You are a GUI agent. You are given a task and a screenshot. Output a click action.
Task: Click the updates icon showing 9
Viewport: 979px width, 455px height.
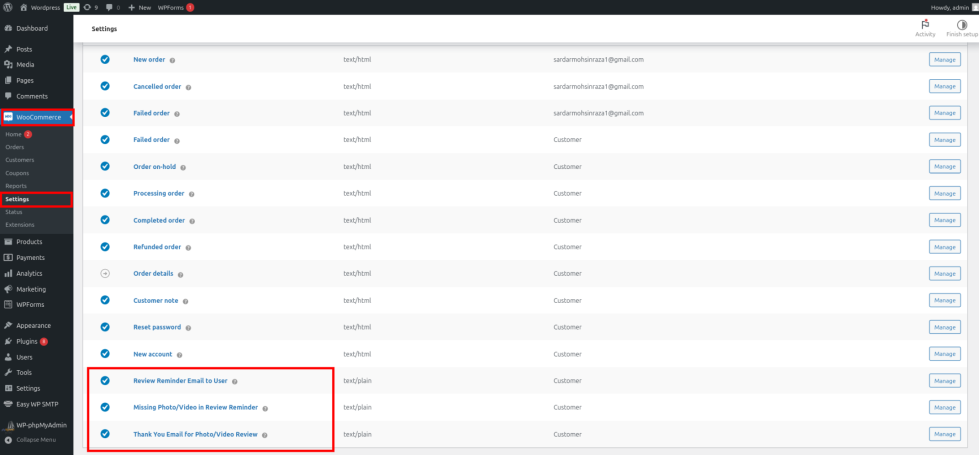point(91,7)
